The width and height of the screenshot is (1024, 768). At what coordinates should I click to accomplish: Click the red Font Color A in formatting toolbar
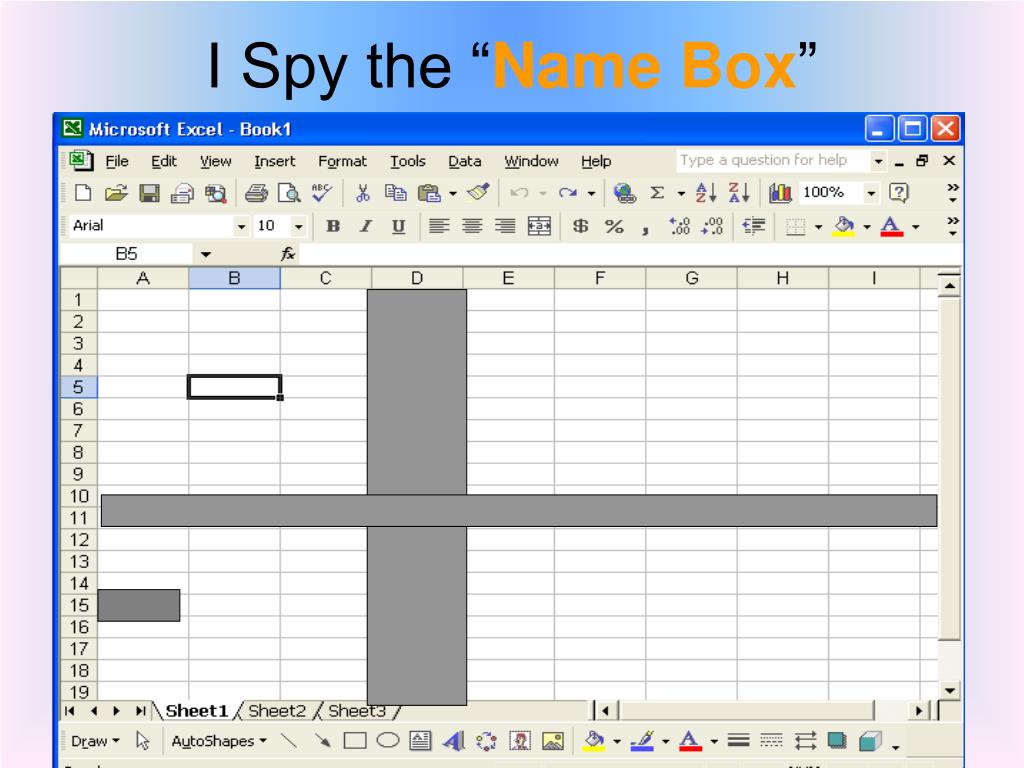[x=891, y=226]
